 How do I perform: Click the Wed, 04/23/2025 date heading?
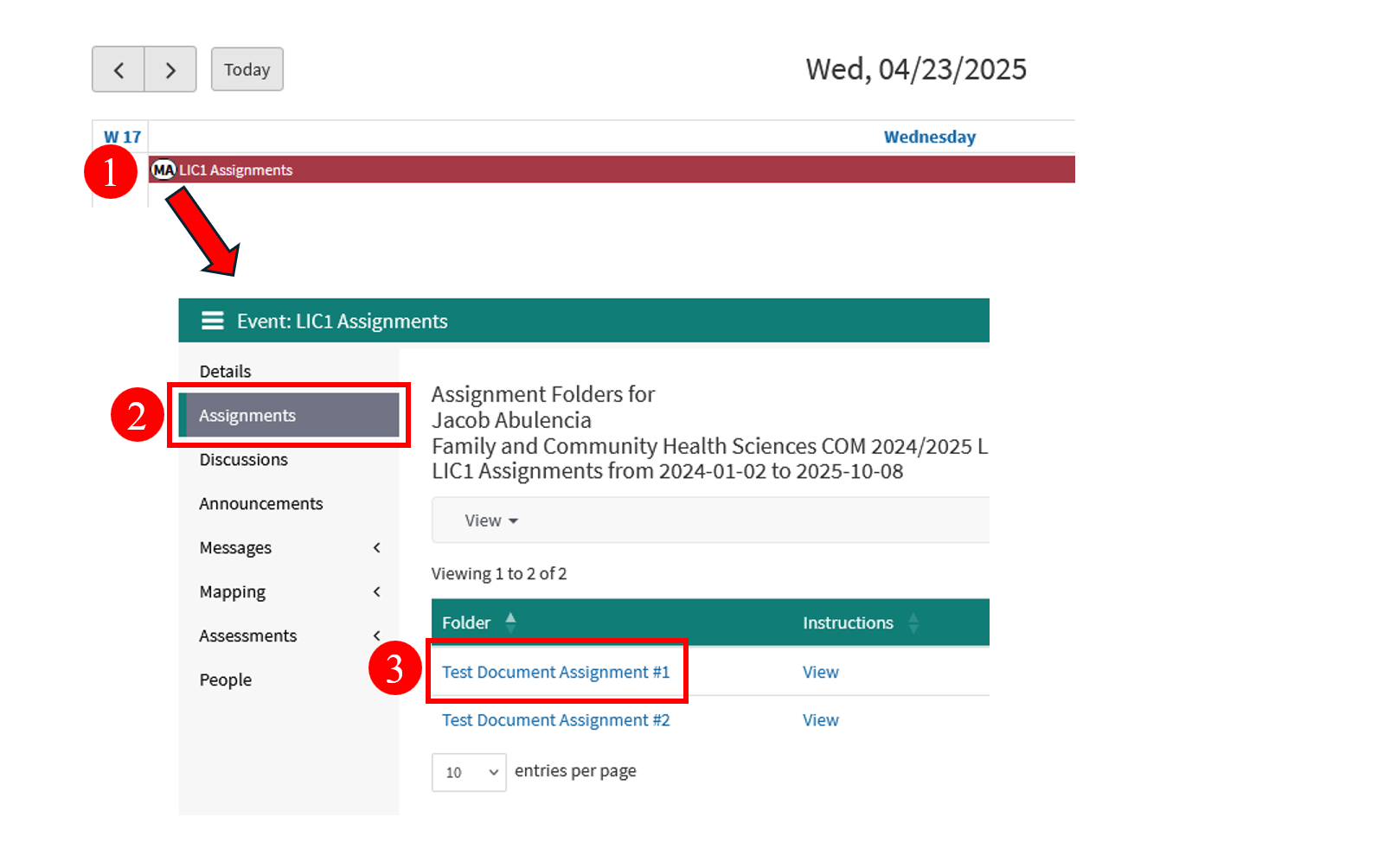pos(916,69)
